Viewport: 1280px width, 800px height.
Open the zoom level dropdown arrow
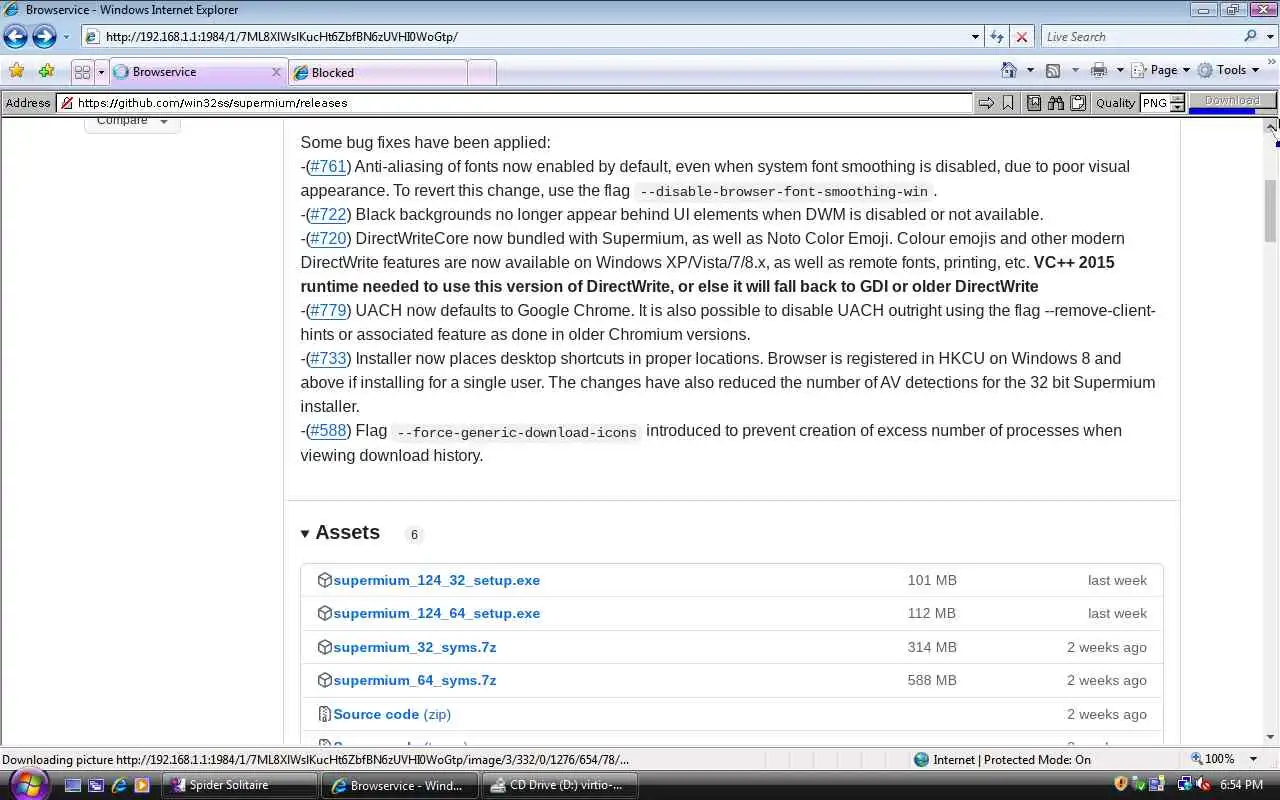(x=1253, y=759)
